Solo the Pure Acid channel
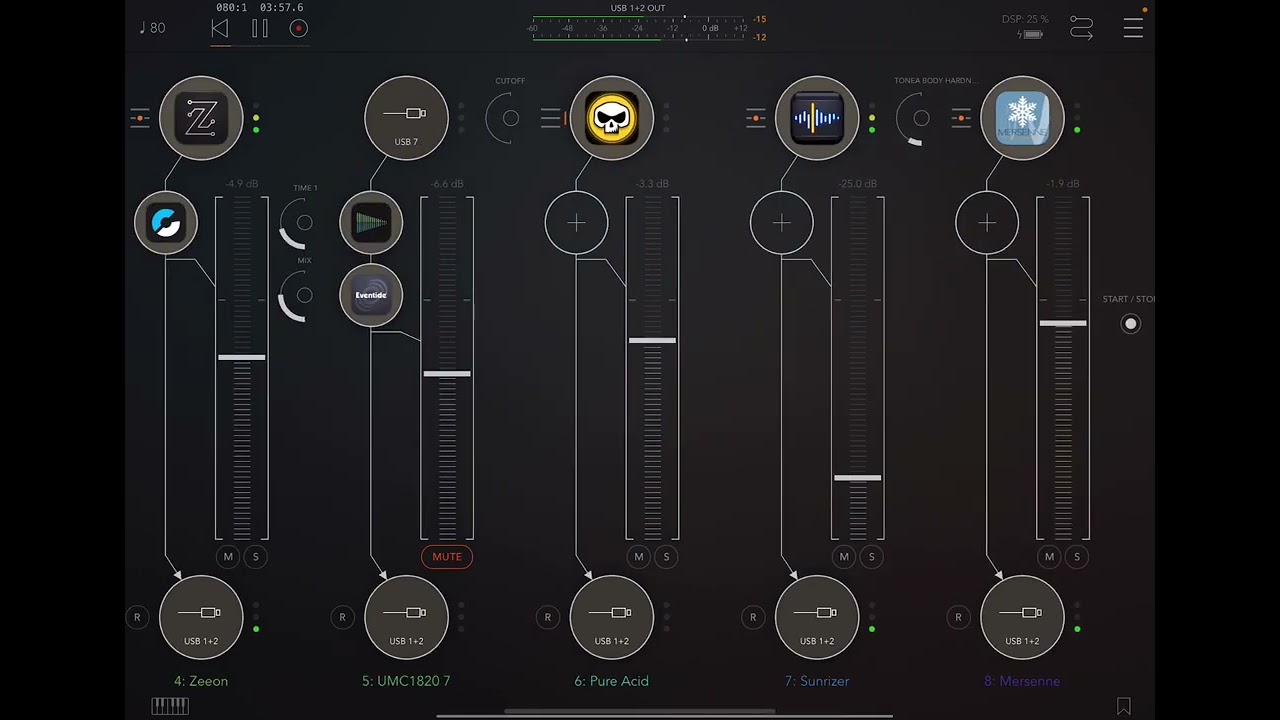This screenshot has width=1280, height=720. 666,557
